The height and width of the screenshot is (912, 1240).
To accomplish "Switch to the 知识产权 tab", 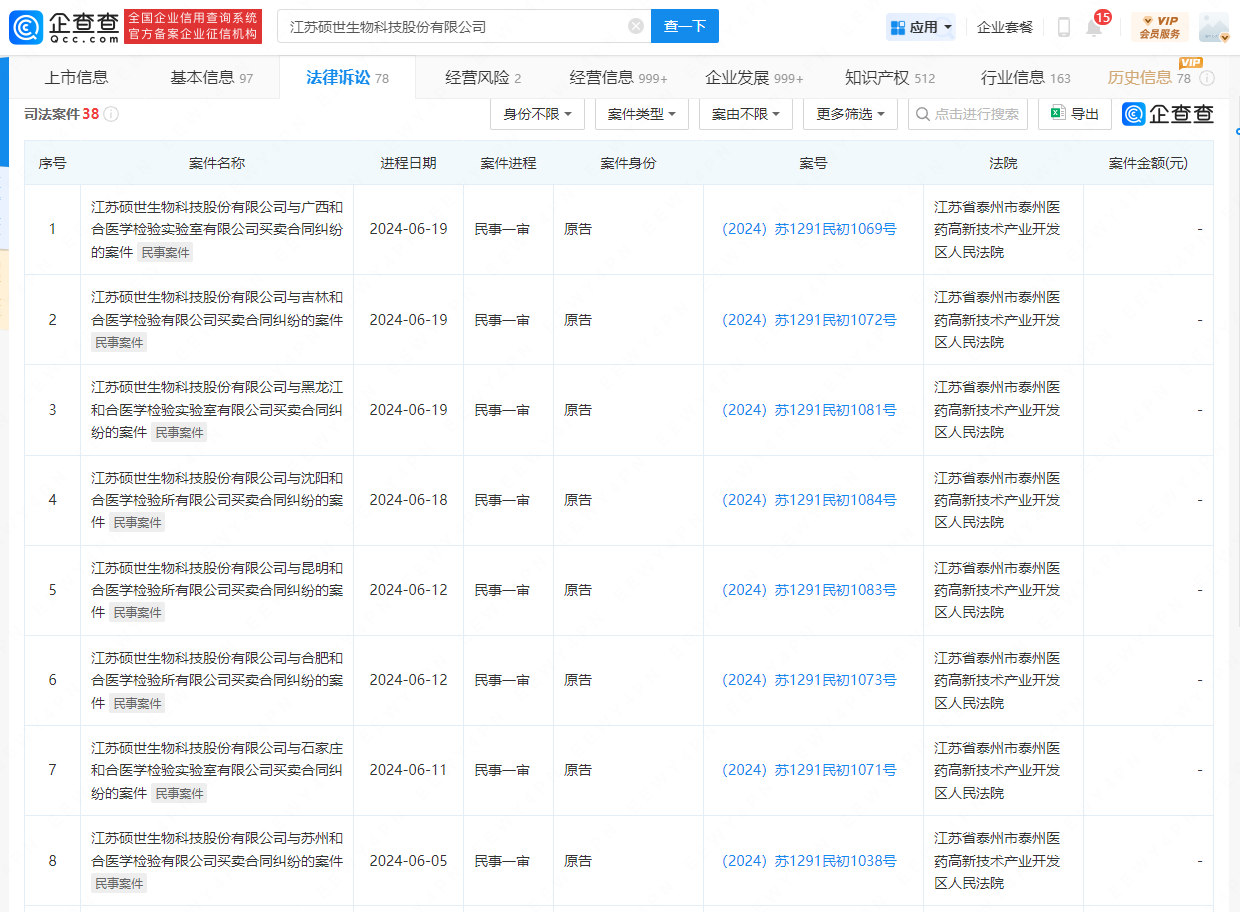I will coord(889,78).
